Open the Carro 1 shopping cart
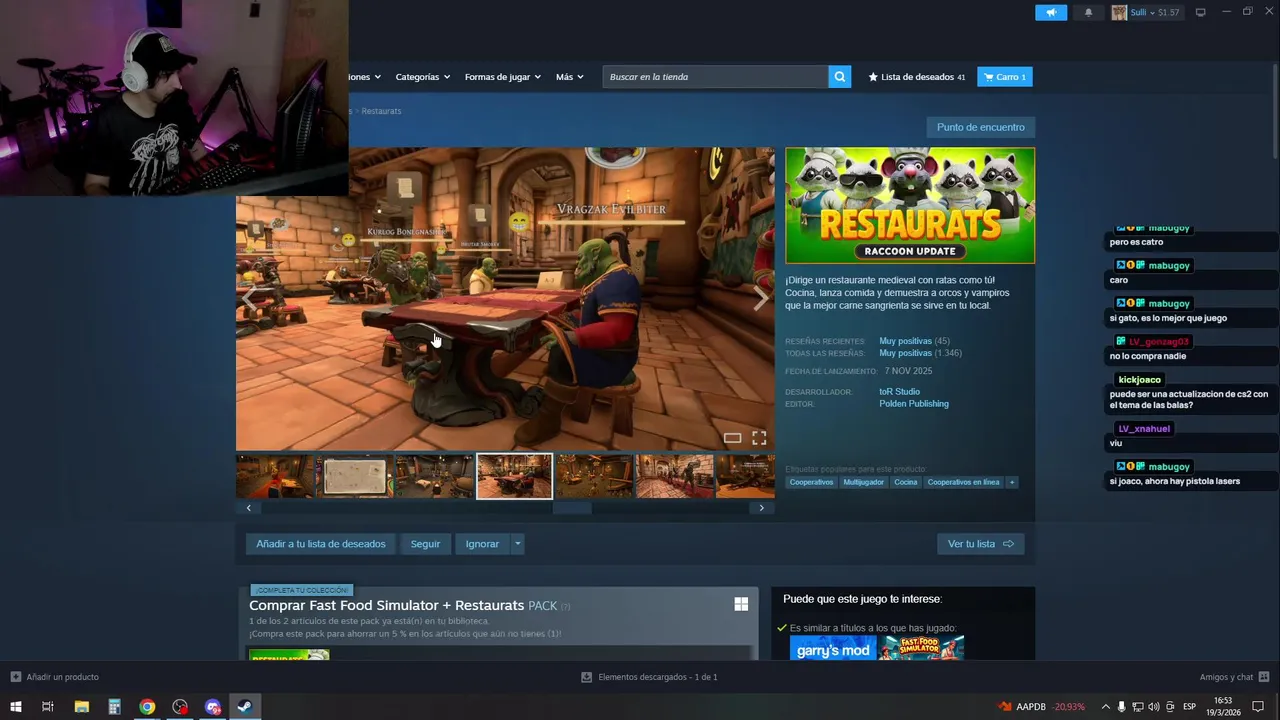 pyautogui.click(x=1005, y=77)
